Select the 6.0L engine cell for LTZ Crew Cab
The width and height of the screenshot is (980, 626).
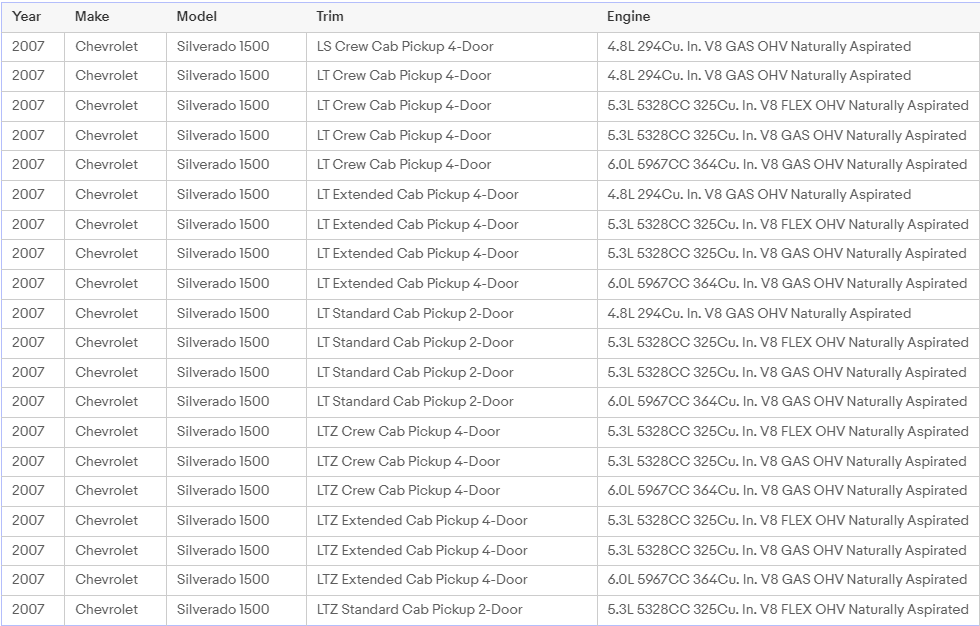(x=787, y=491)
